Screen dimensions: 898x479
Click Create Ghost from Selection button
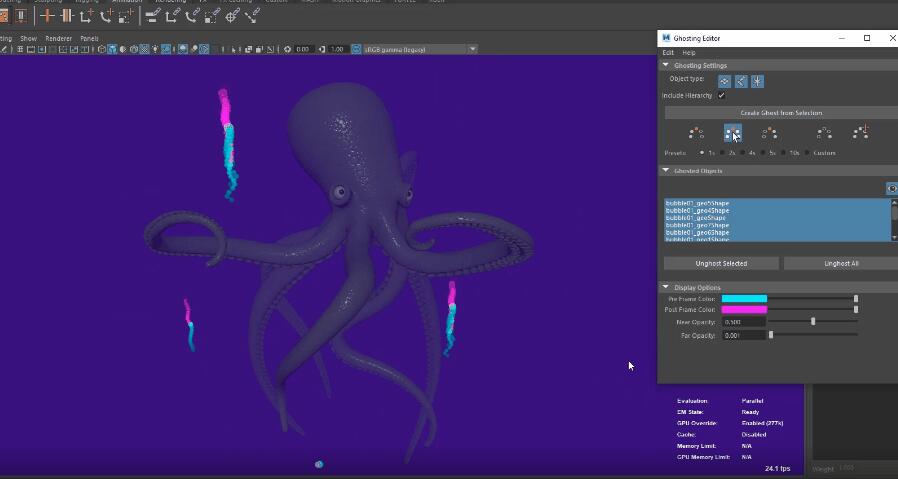pos(781,113)
